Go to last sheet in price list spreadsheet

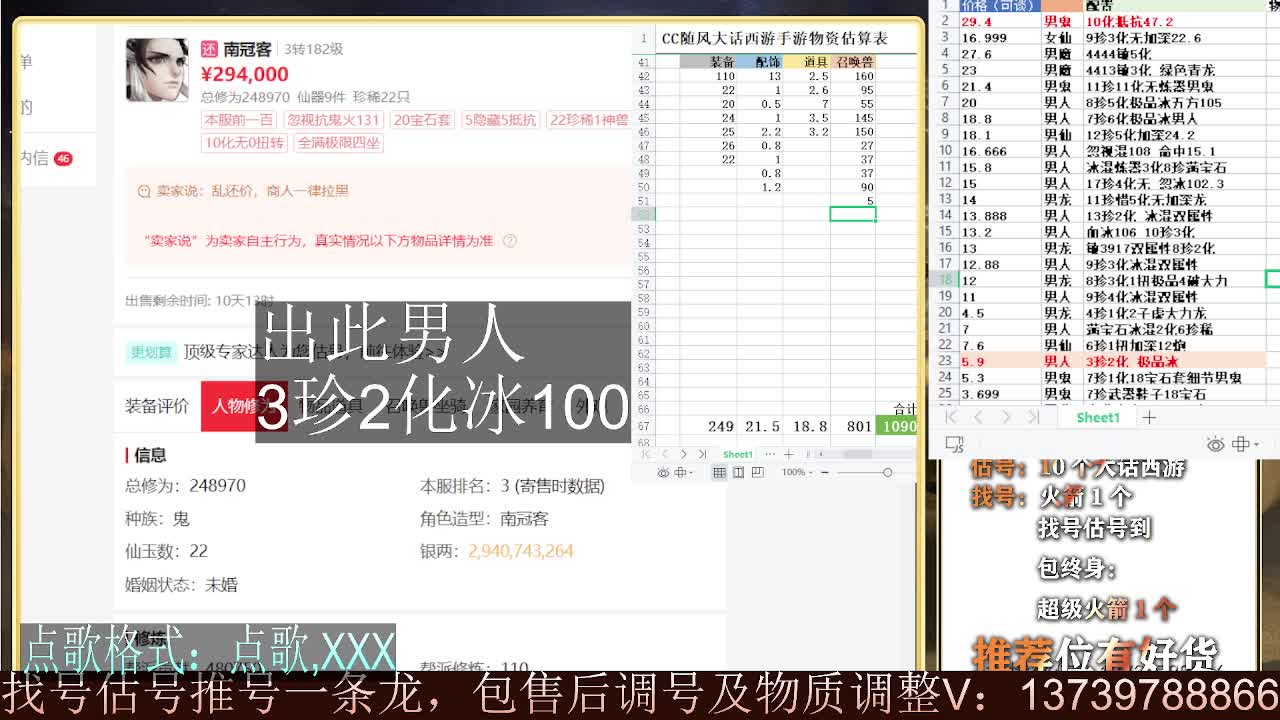tap(1033, 417)
